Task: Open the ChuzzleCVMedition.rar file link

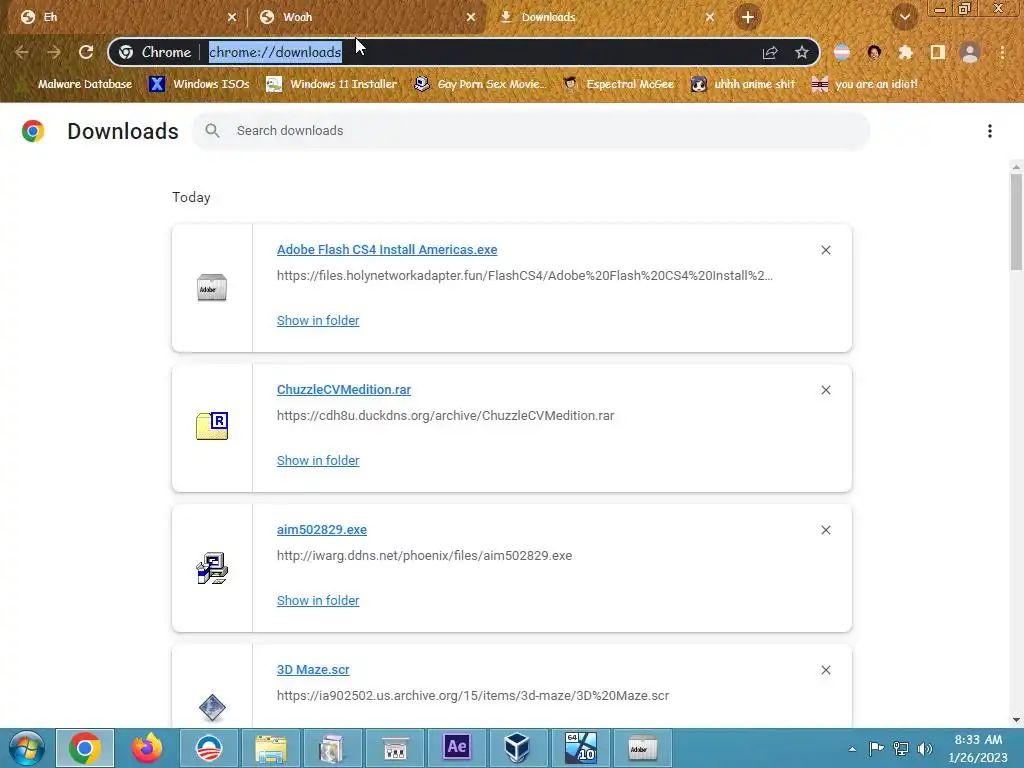Action: [344, 389]
